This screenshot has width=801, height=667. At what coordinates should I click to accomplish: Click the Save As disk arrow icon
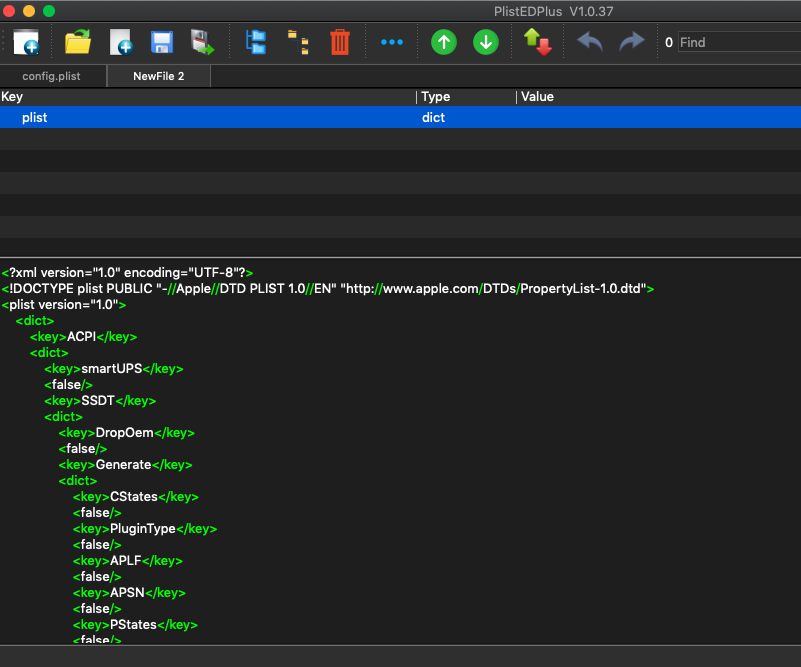point(202,42)
